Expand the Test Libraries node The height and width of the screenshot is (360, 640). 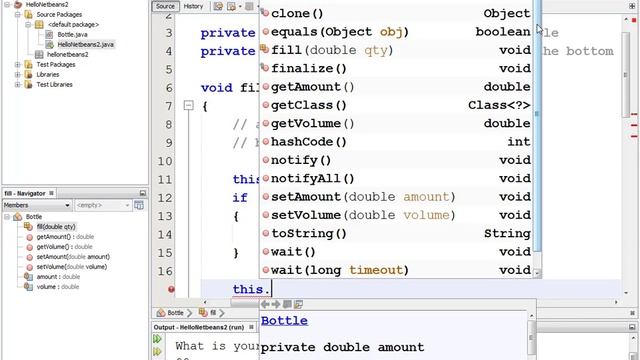18,84
